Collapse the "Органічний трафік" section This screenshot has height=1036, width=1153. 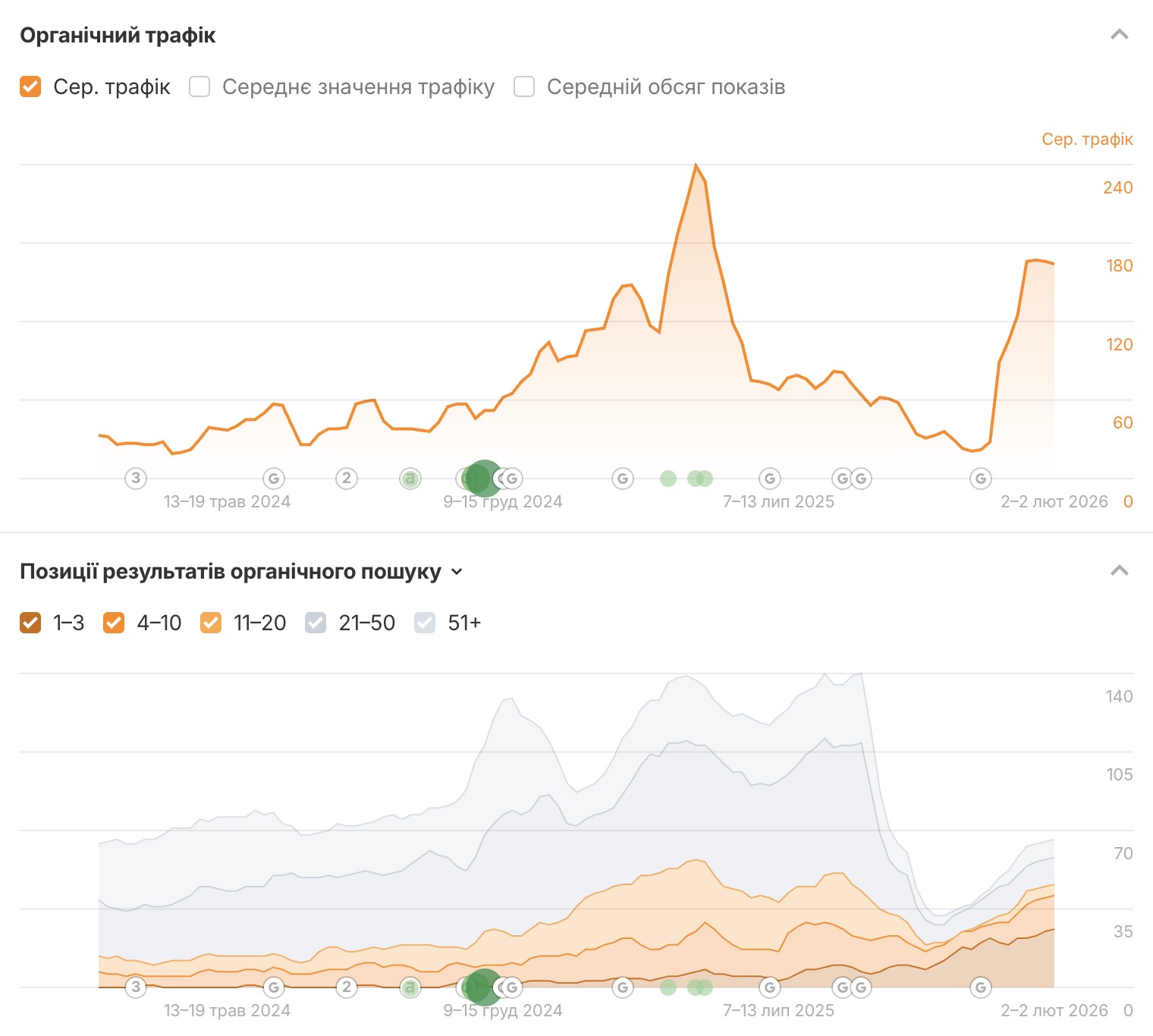[x=1120, y=35]
